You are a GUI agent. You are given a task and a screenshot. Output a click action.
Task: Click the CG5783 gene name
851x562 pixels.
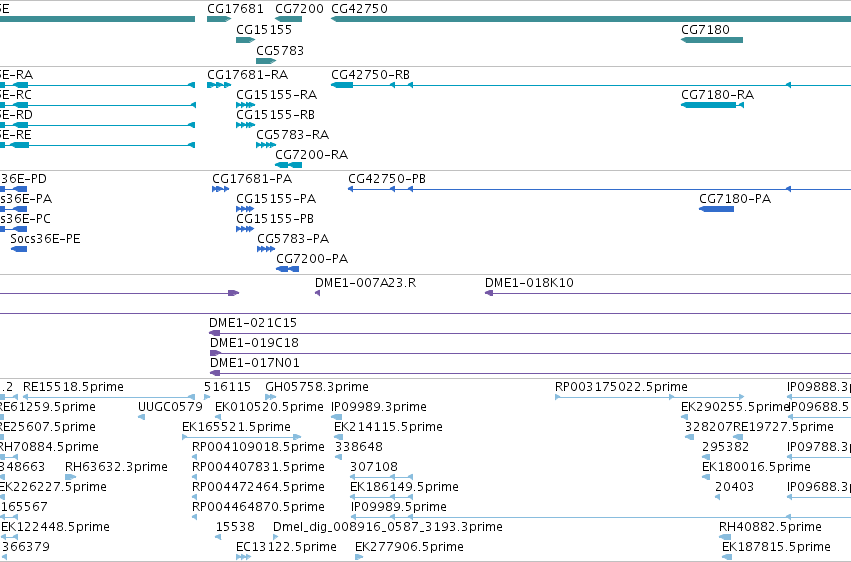point(280,50)
